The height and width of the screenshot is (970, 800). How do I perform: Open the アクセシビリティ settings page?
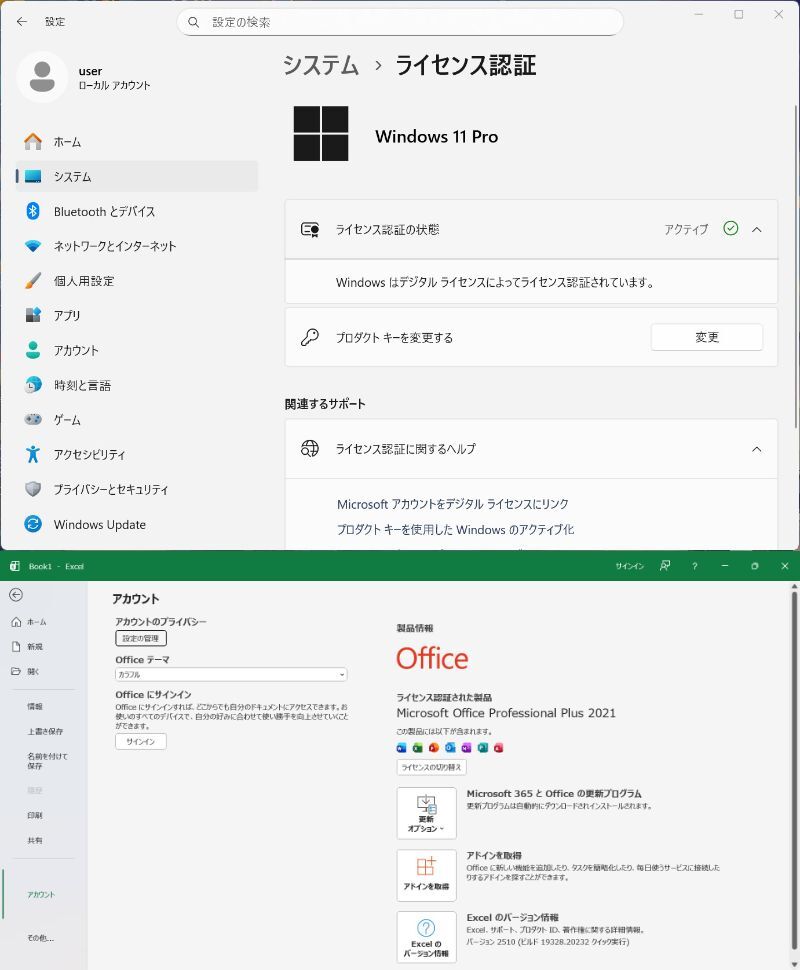coord(89,454)
